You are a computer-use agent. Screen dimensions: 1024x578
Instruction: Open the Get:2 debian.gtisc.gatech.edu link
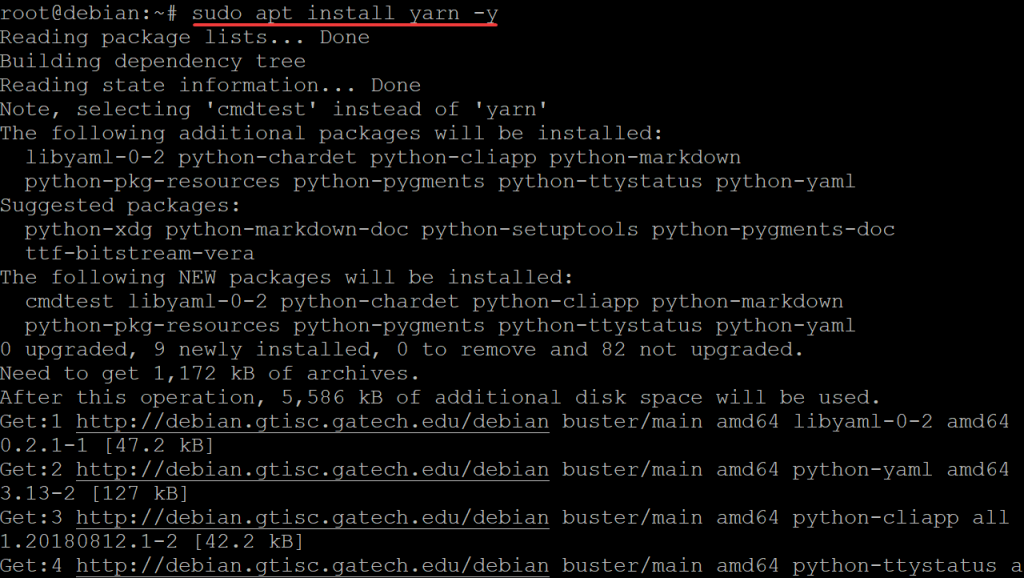312,469
